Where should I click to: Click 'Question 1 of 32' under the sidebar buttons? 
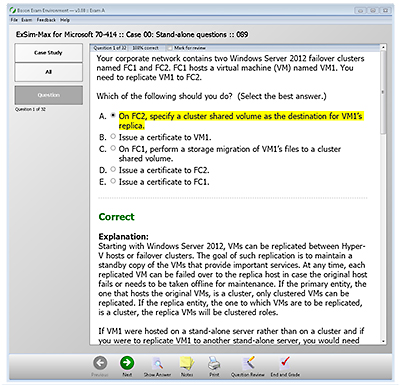[x=30, y=109]
